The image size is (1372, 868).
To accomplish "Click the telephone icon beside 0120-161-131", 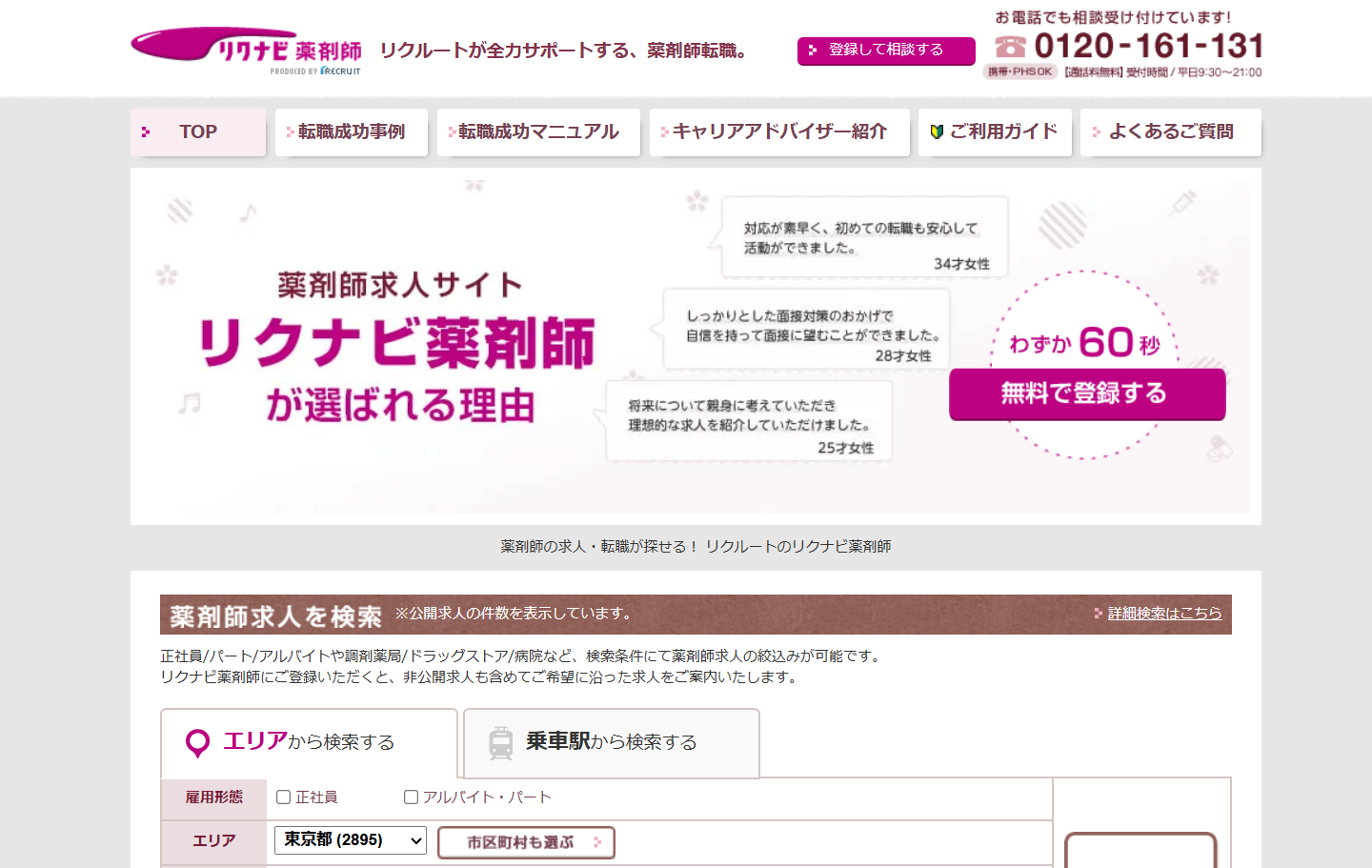I will tap(1010, 46).
